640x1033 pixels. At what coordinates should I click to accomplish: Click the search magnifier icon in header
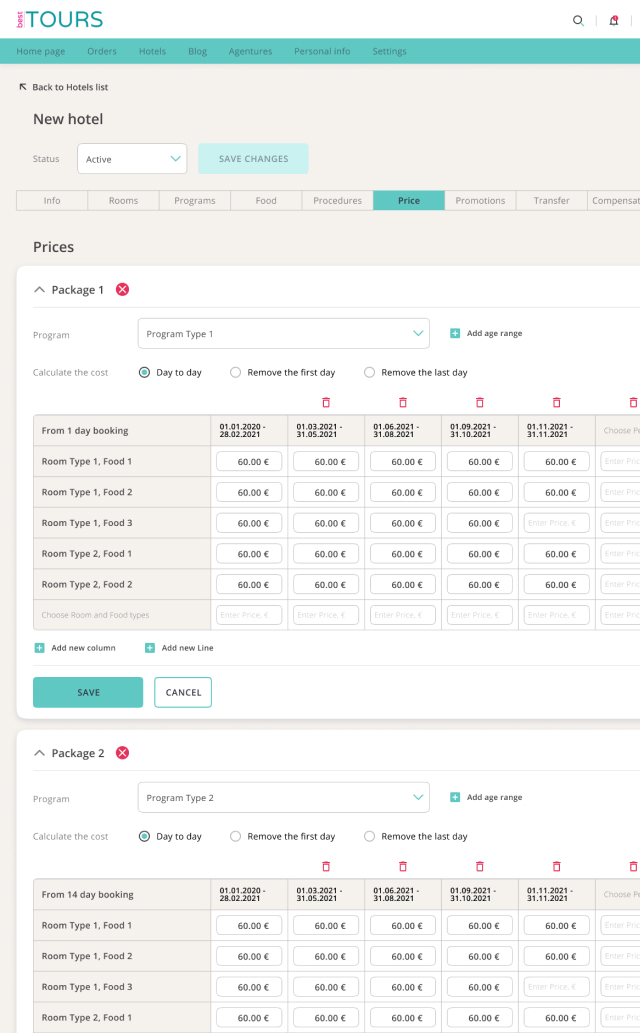[578, 20]
